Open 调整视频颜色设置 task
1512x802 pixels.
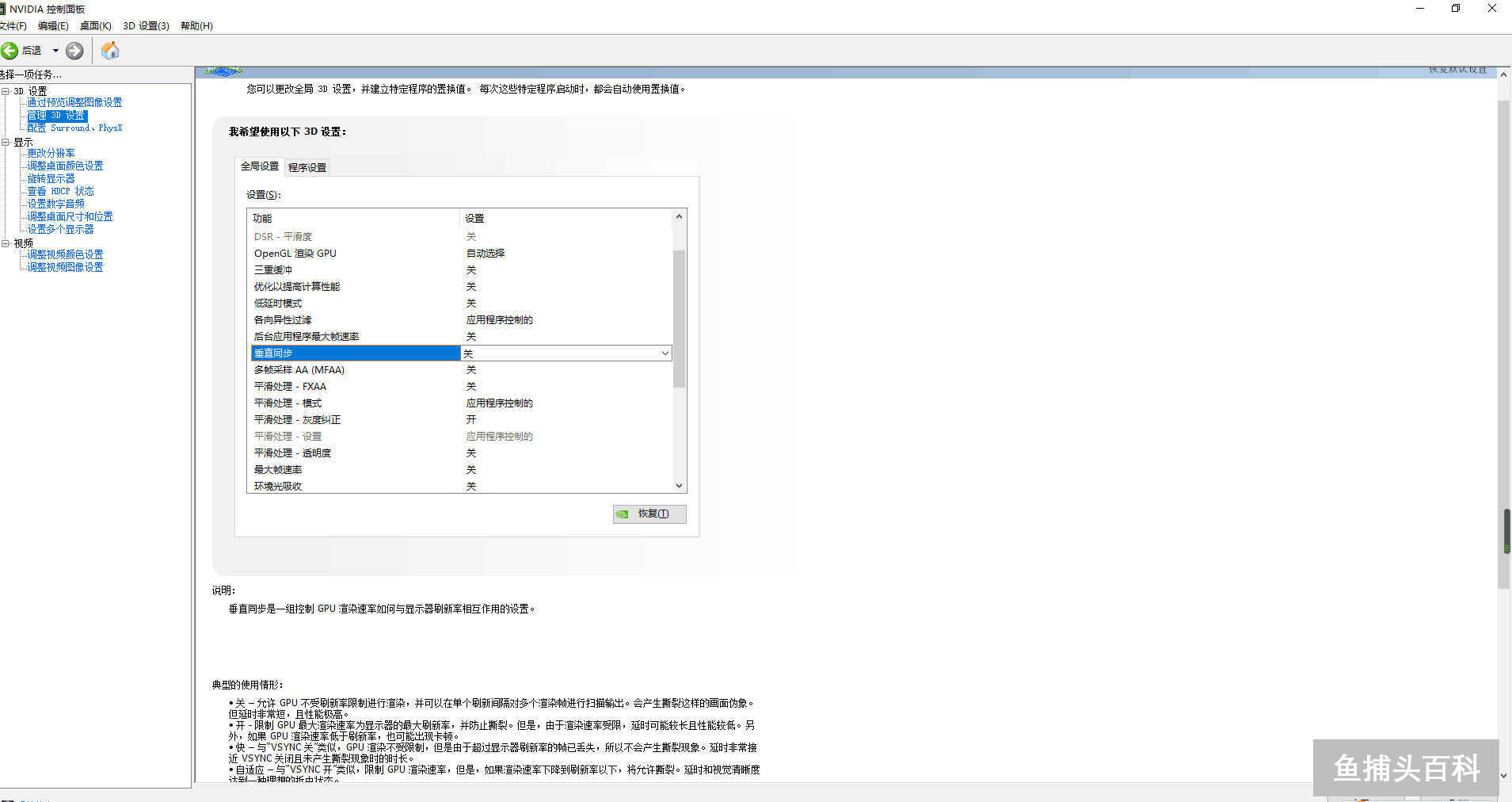point(65,254)
